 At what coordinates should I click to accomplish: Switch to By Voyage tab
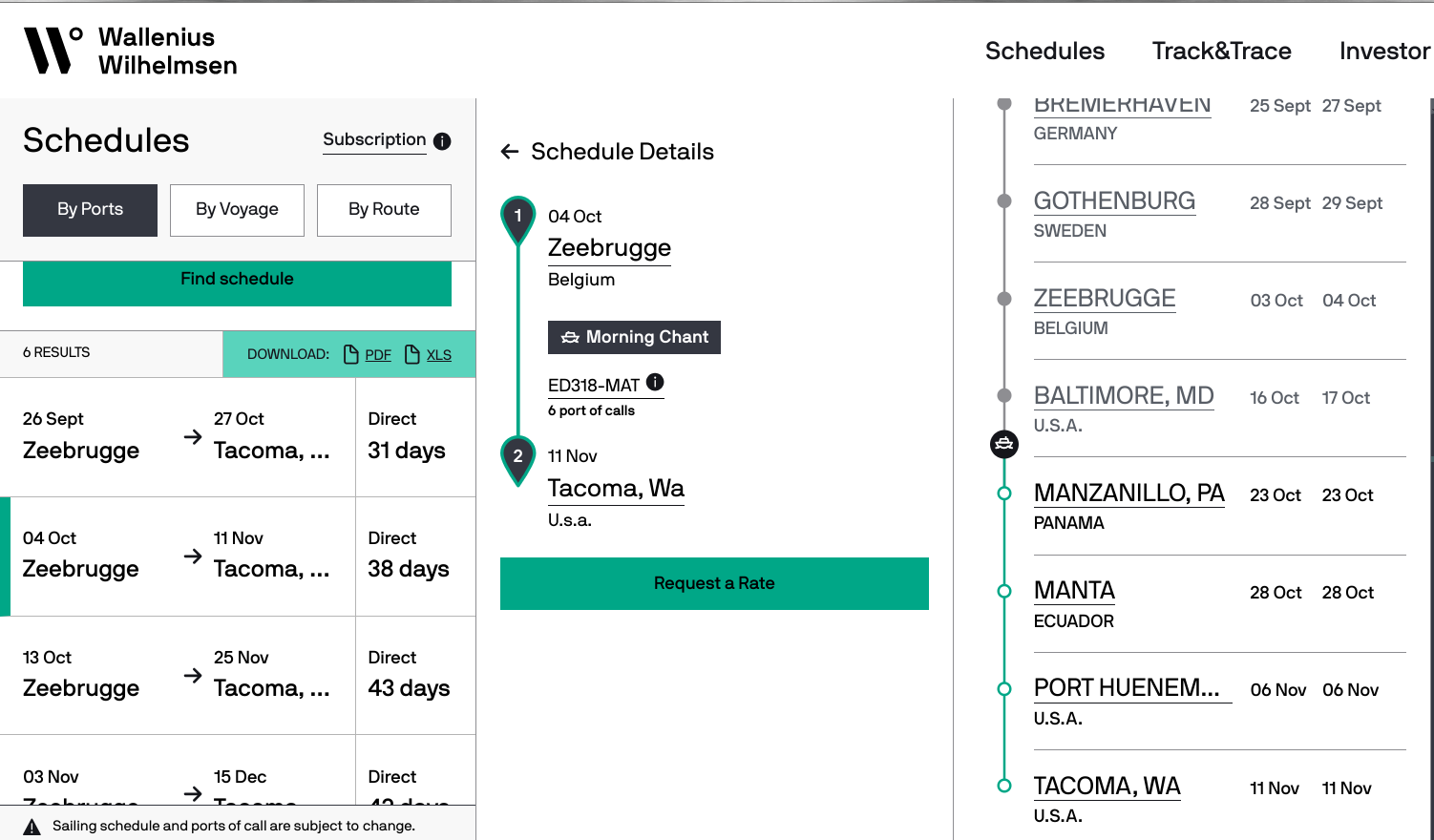(237, 210)
